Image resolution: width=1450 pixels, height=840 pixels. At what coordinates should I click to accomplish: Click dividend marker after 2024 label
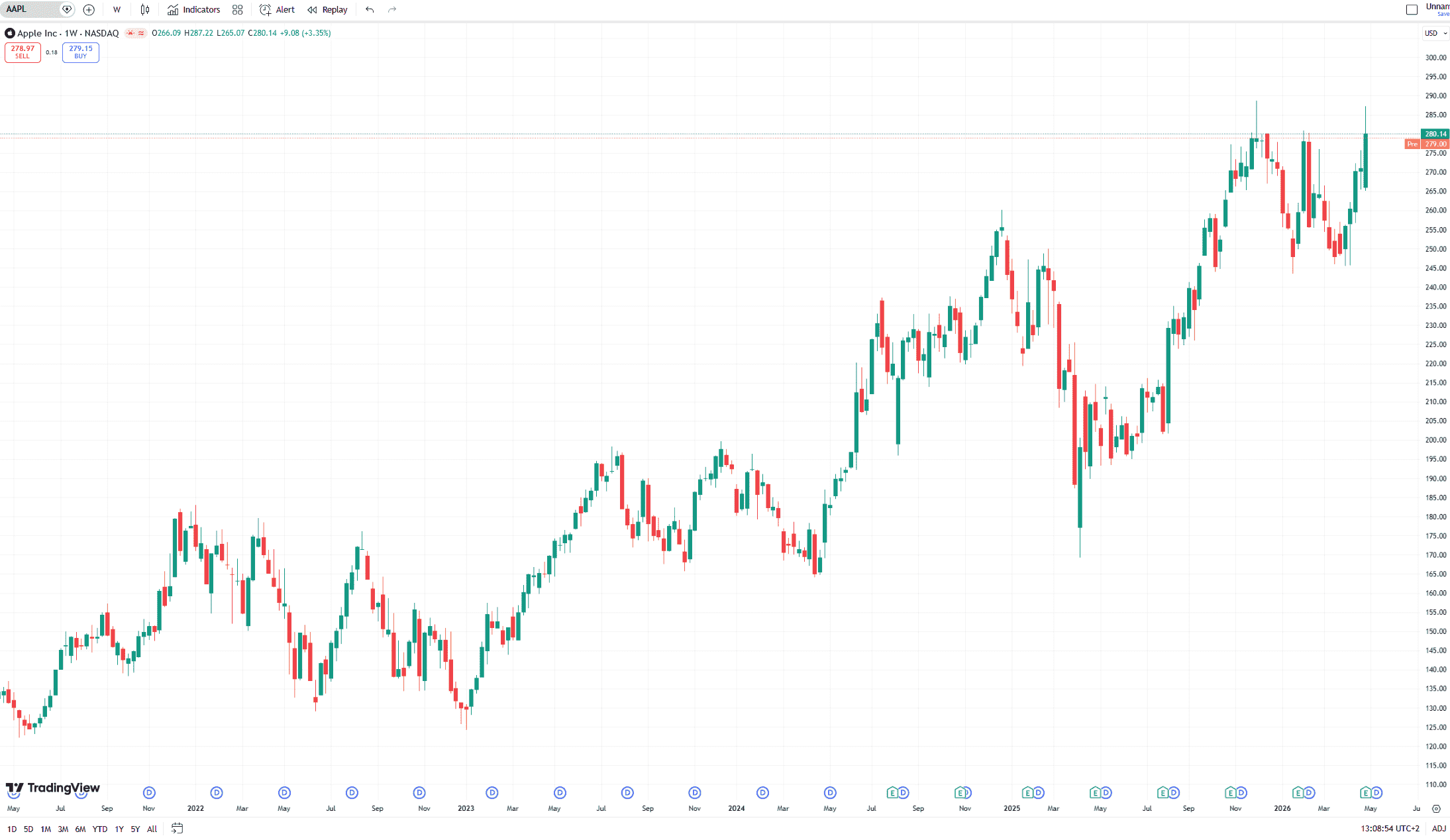pos(762,793)
